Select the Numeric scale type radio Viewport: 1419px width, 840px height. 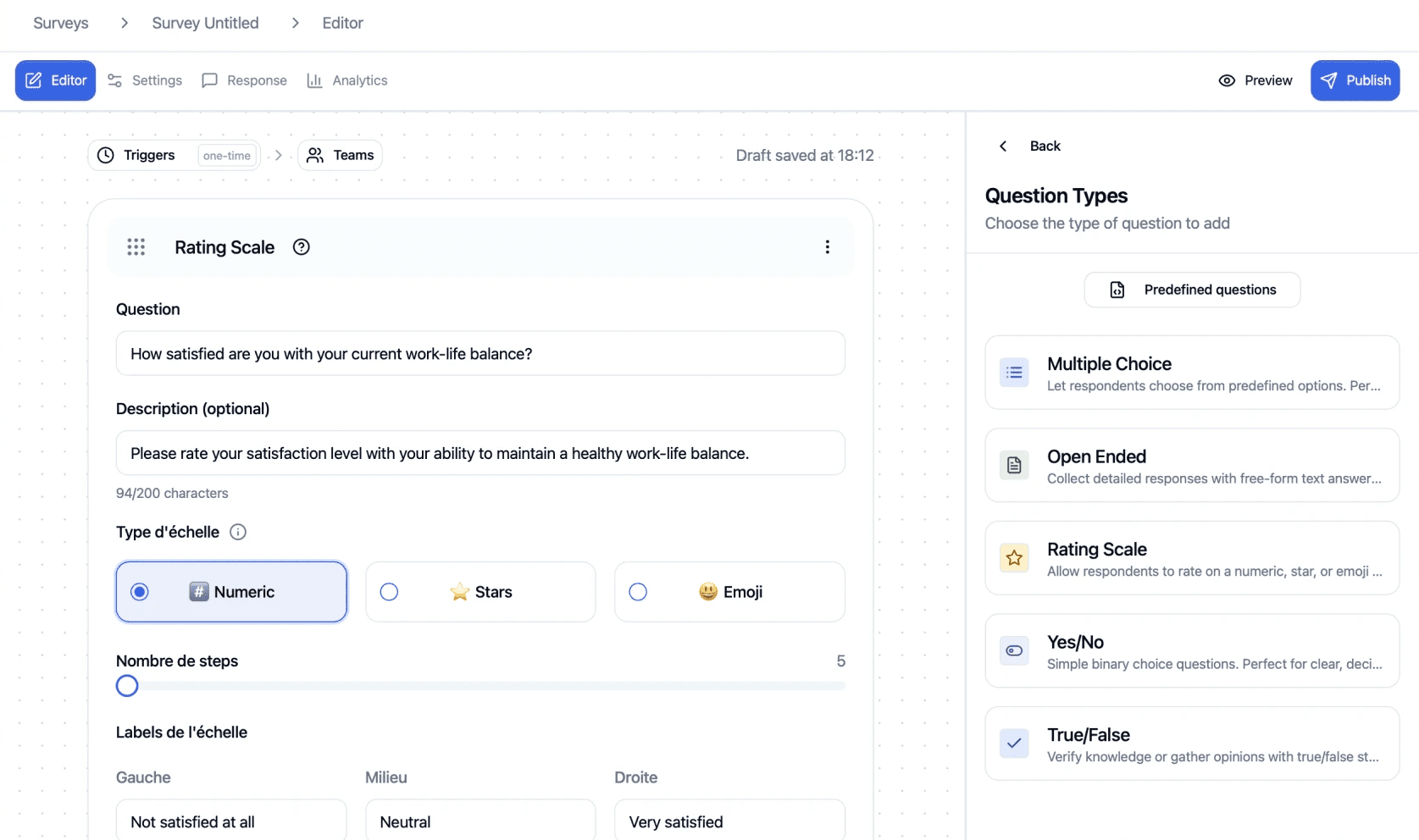pyautogui.click(x=140, y=592)
